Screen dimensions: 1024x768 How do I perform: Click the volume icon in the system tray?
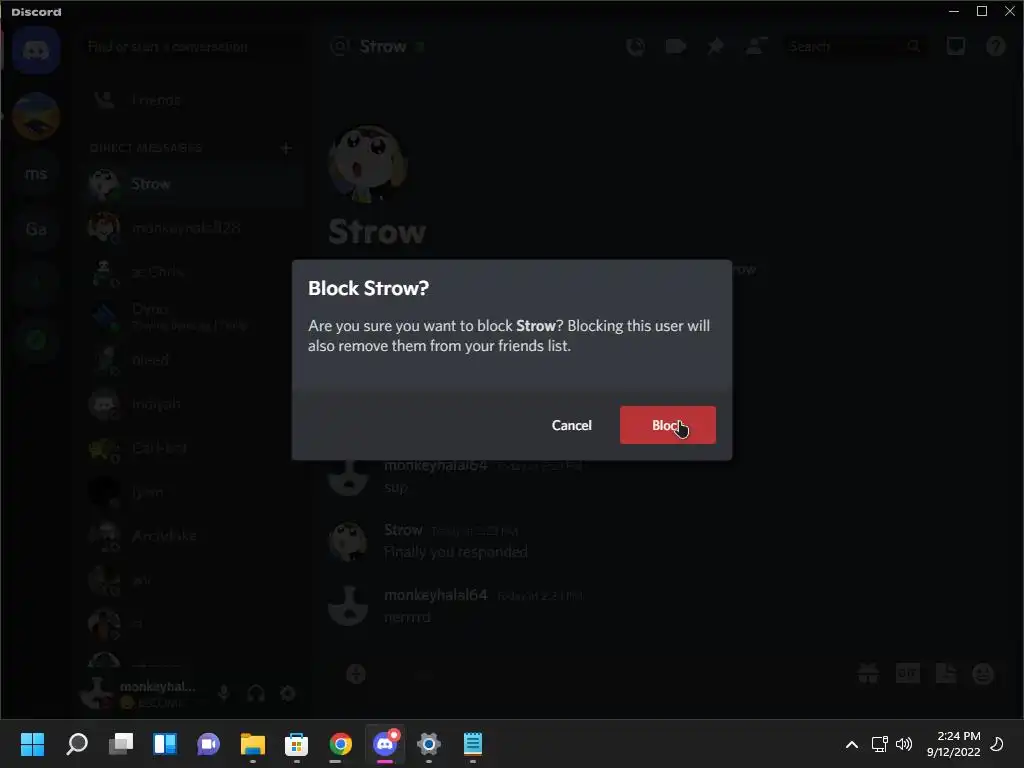coord(904,744)
